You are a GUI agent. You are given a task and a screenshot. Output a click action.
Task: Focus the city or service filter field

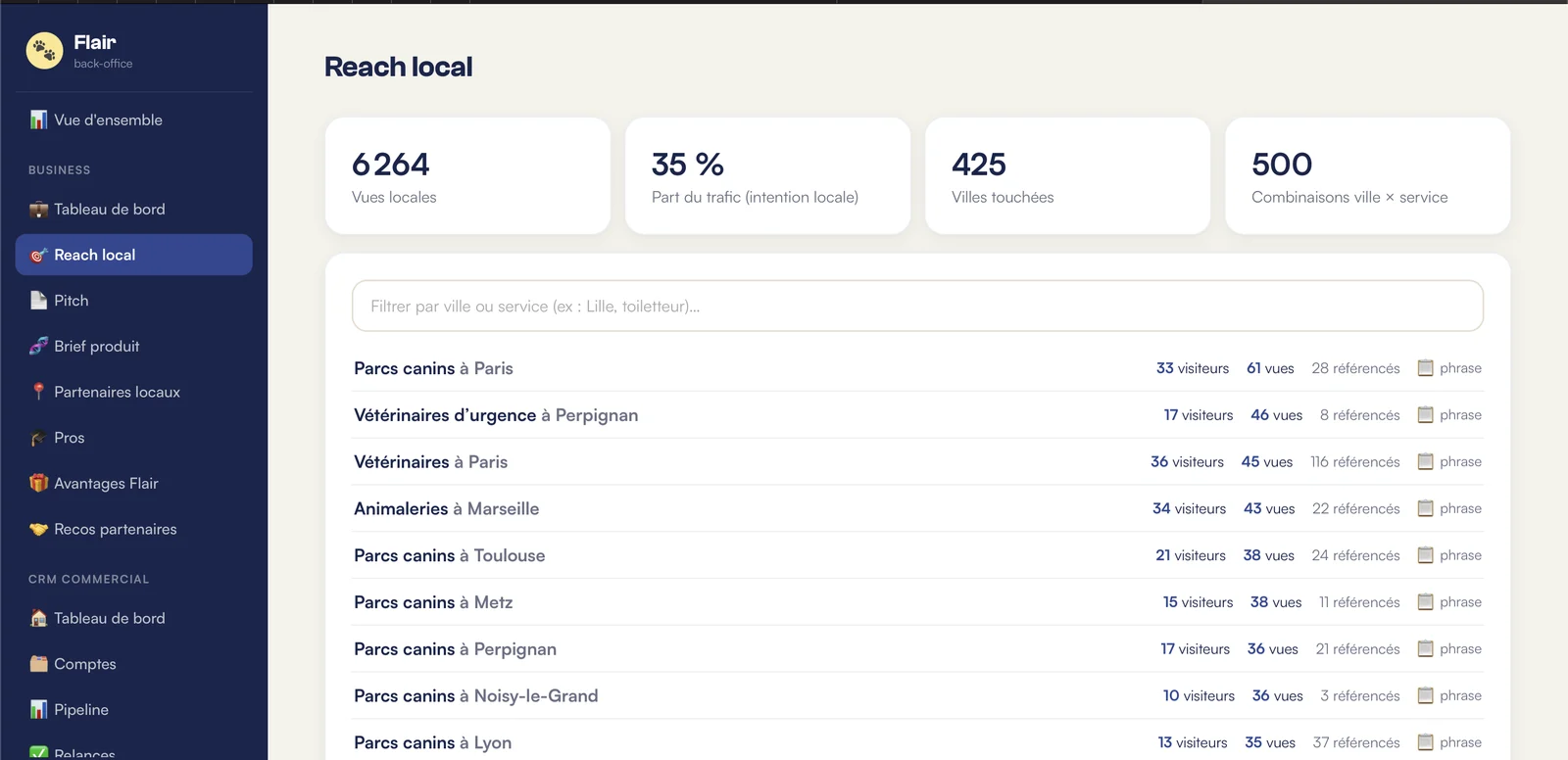(917, 307)
